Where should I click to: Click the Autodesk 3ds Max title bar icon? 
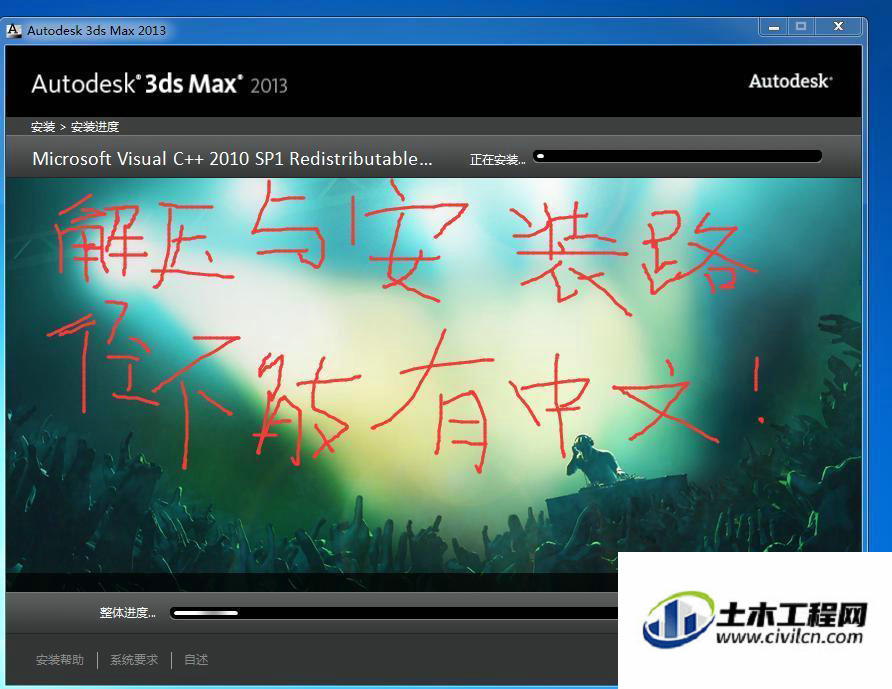coord(13,30)
